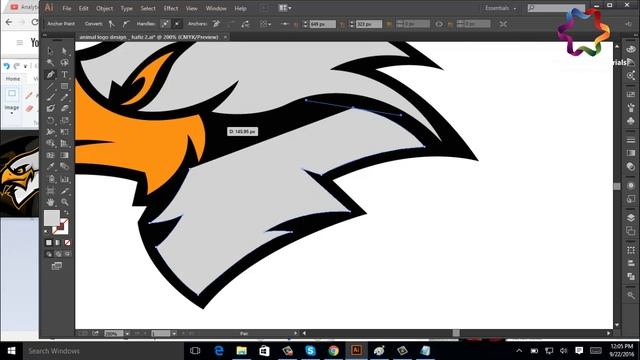Screen dimensions: 640x360
Task: Select the Pen tool in toolbar
Action: pos(50,74)
